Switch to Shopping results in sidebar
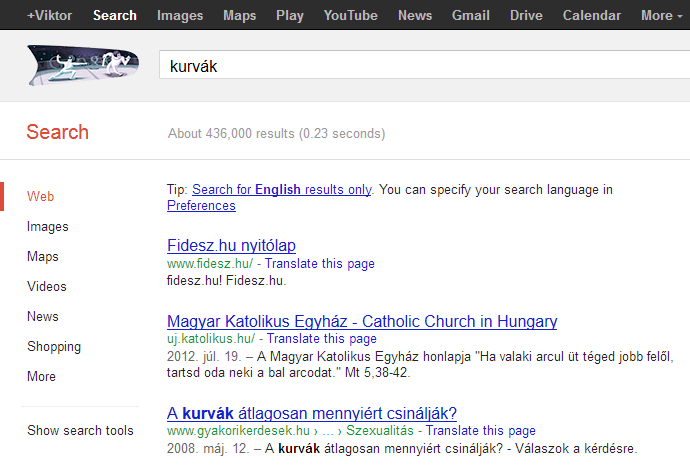The width and height of the screenshot is (690, 471). 54,347
